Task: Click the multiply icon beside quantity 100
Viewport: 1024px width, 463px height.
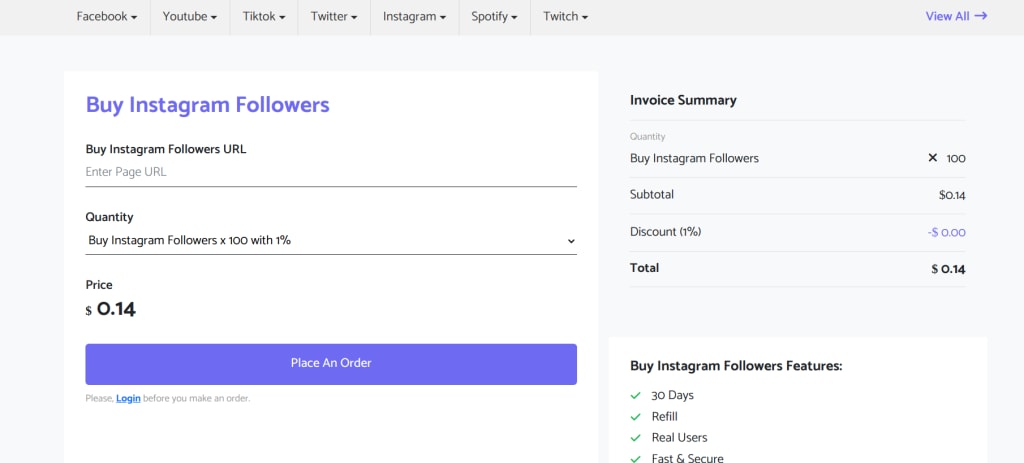Action: (x=933, y=158)
